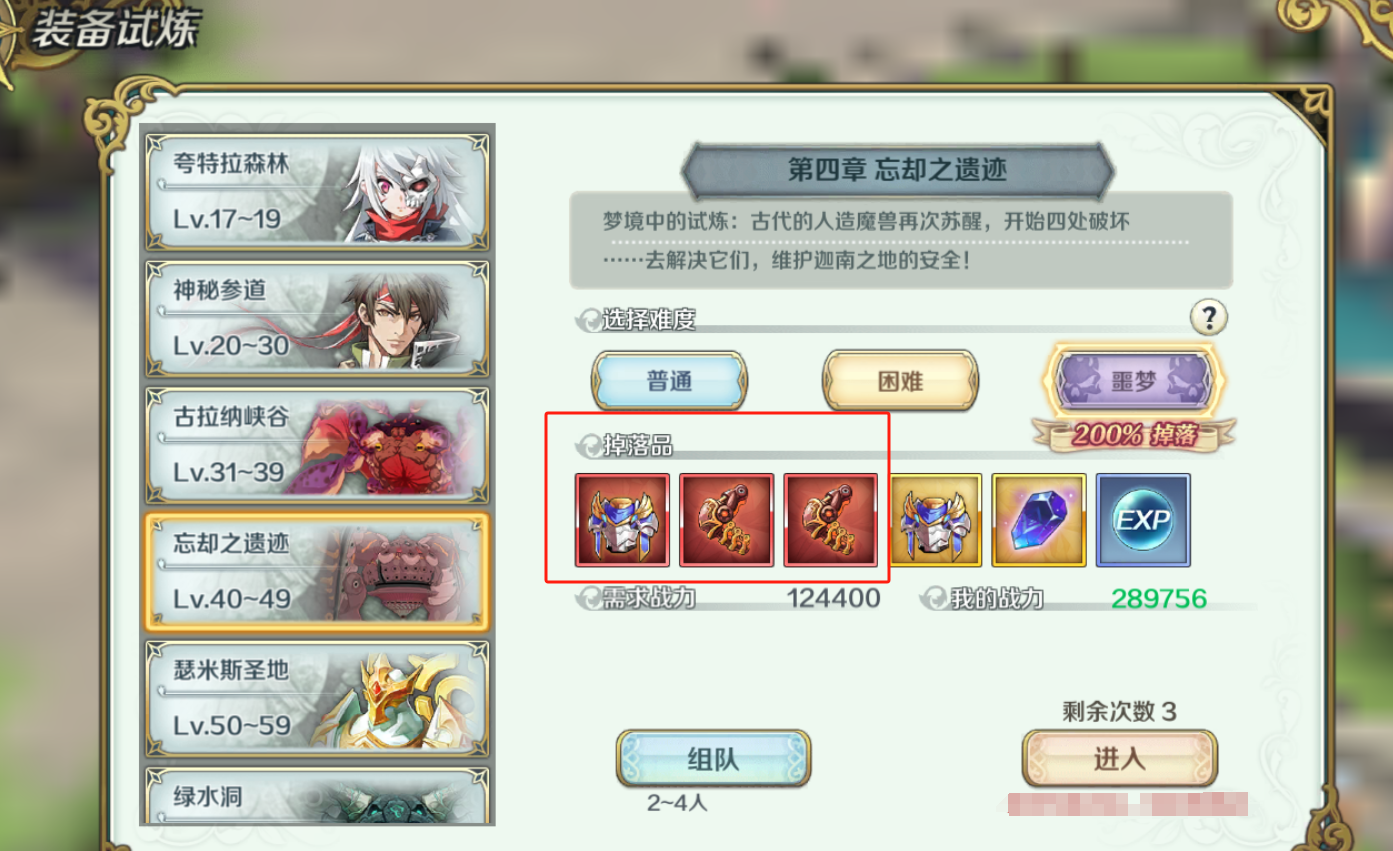
Task: Open the question mark help icon
Action: (x=1208, y=318)
